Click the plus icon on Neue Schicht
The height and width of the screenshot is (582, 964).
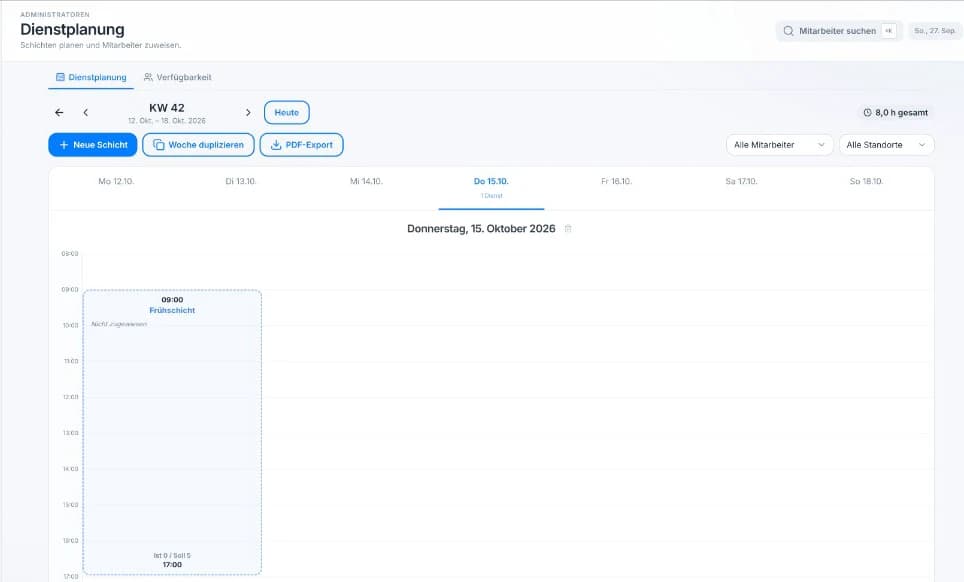pyautogui.click(x=63, y=145)
